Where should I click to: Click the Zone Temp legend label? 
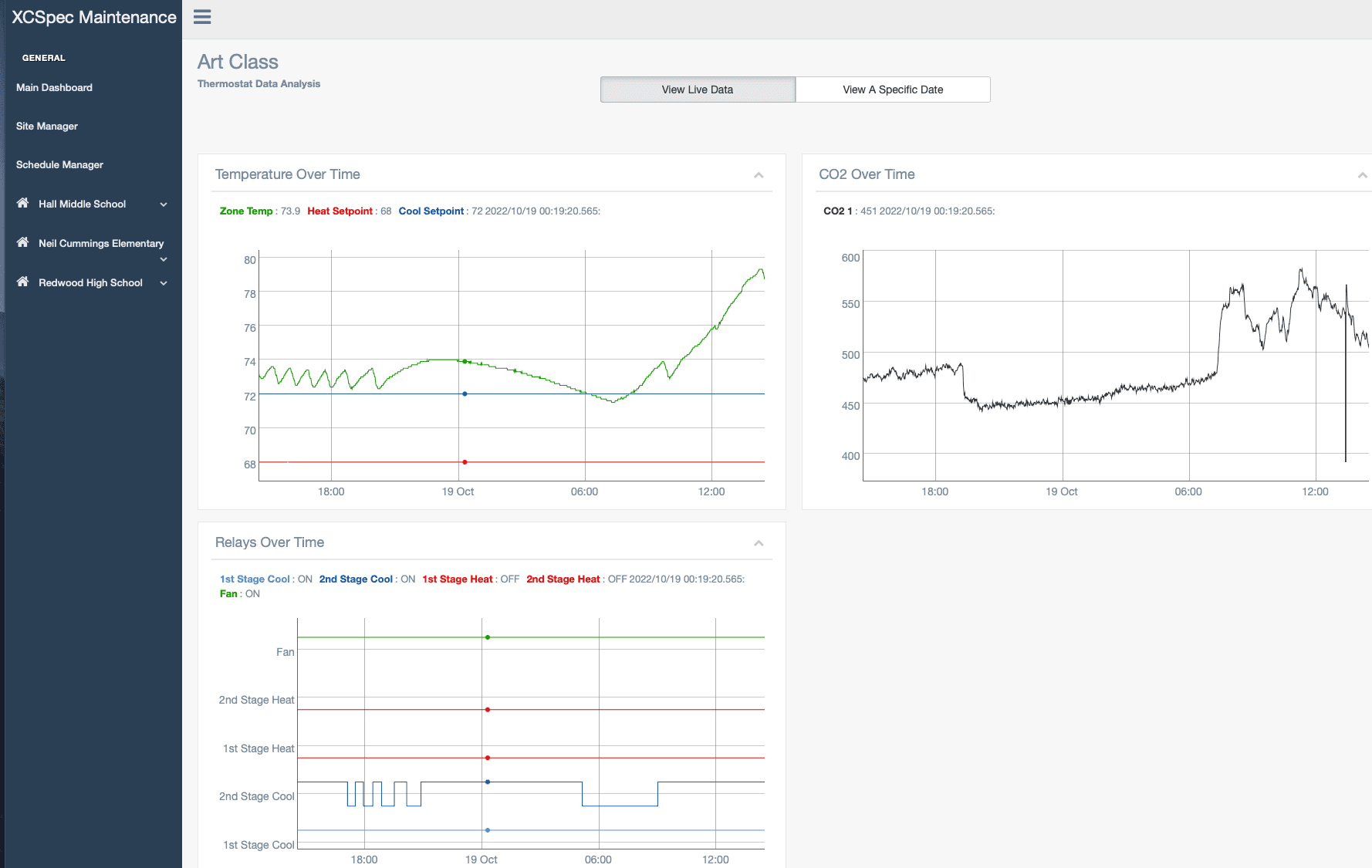point(246,211)
